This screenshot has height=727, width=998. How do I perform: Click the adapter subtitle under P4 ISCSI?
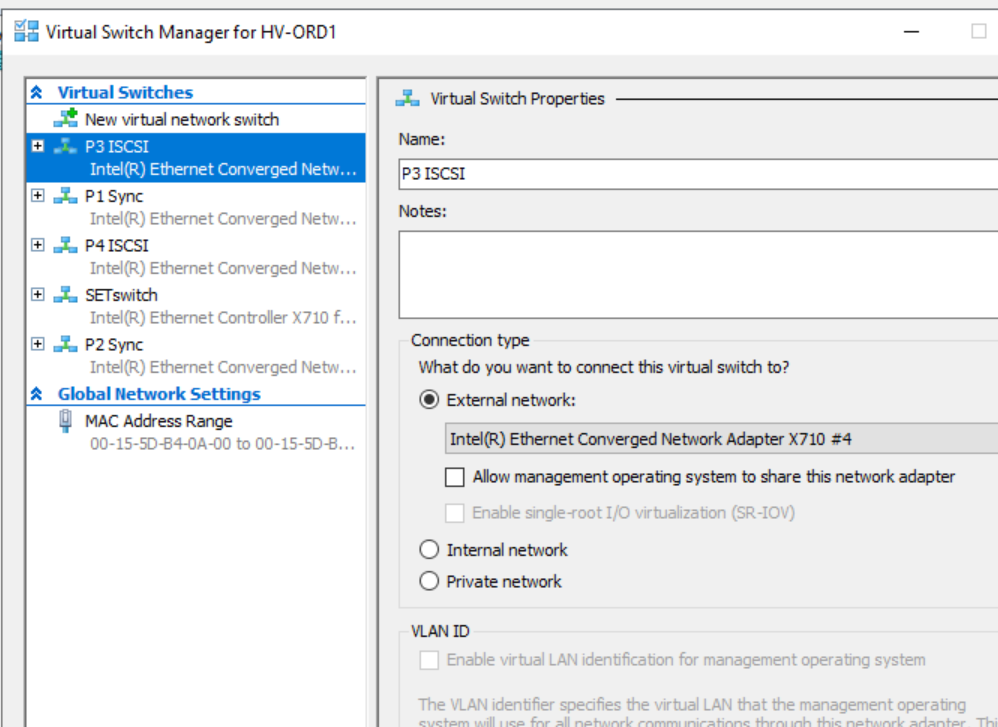(223, 268)
